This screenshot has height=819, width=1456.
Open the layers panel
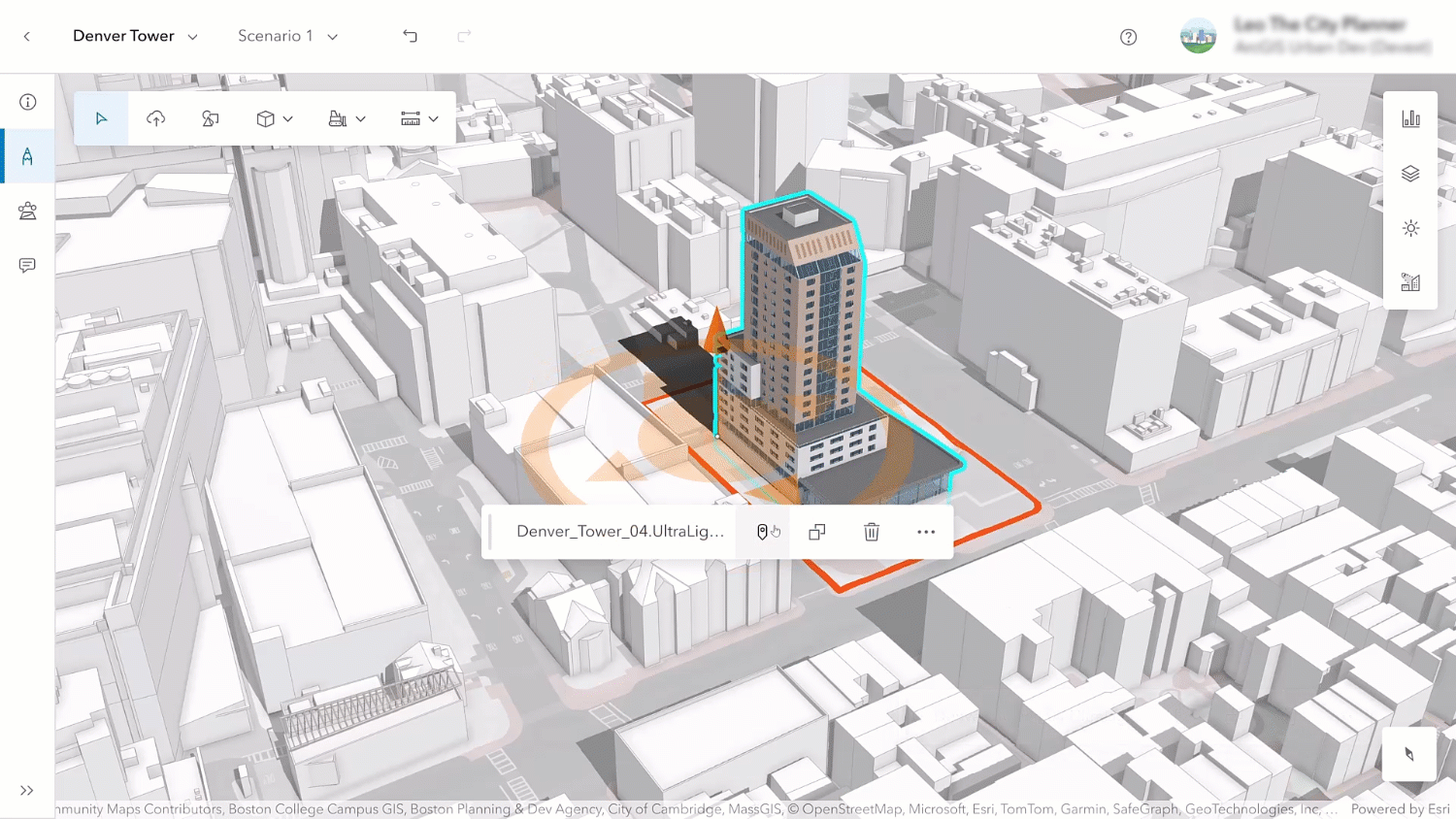(1410, 174)
